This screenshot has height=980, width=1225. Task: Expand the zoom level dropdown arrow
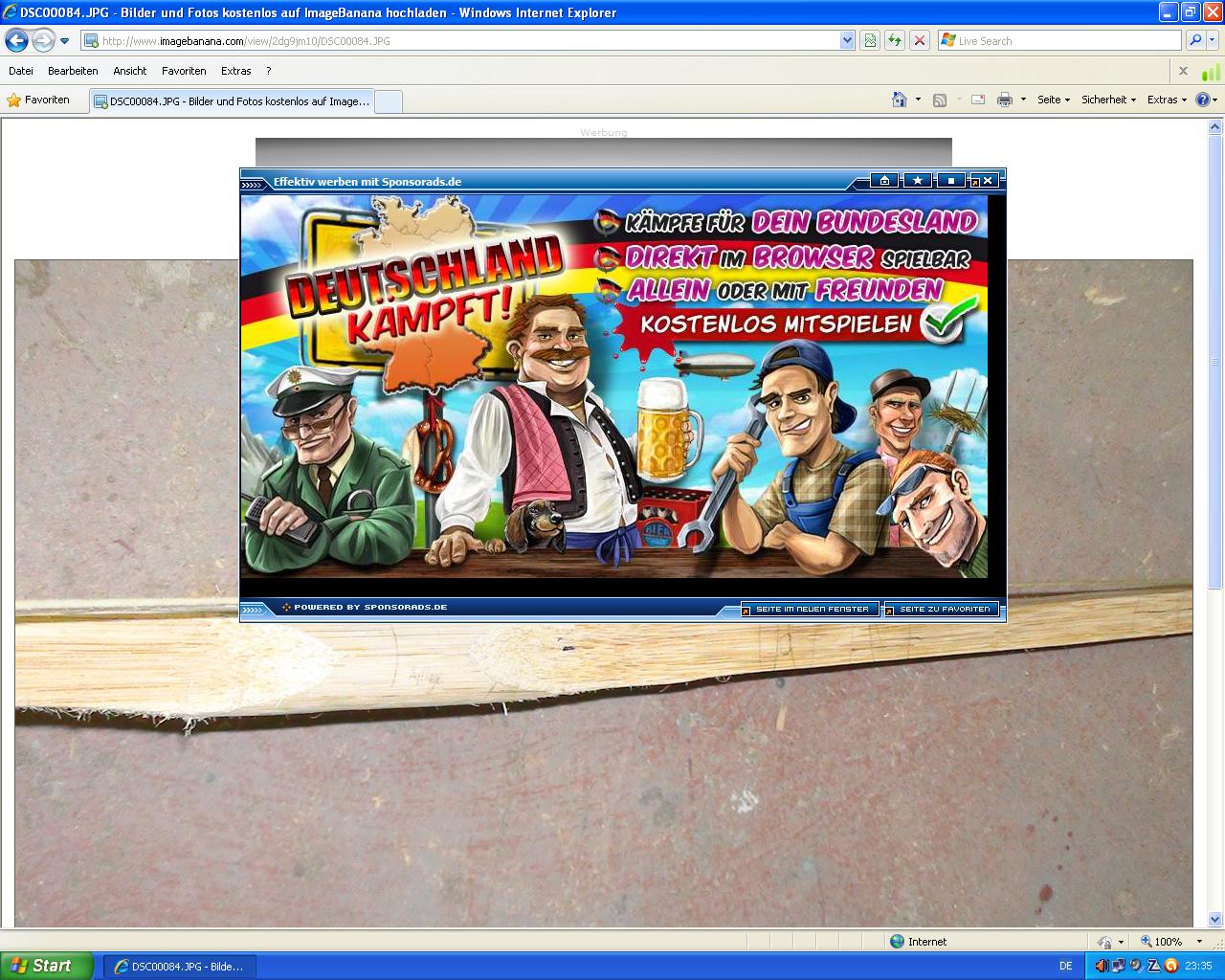[1199, 942]
